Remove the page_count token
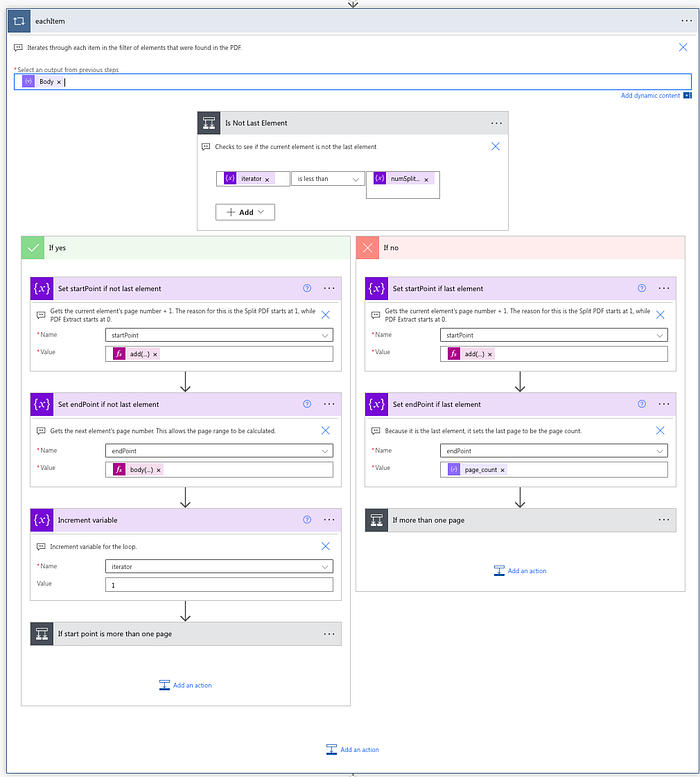Screen dimensions: 700x777 [x=502, y=470]
